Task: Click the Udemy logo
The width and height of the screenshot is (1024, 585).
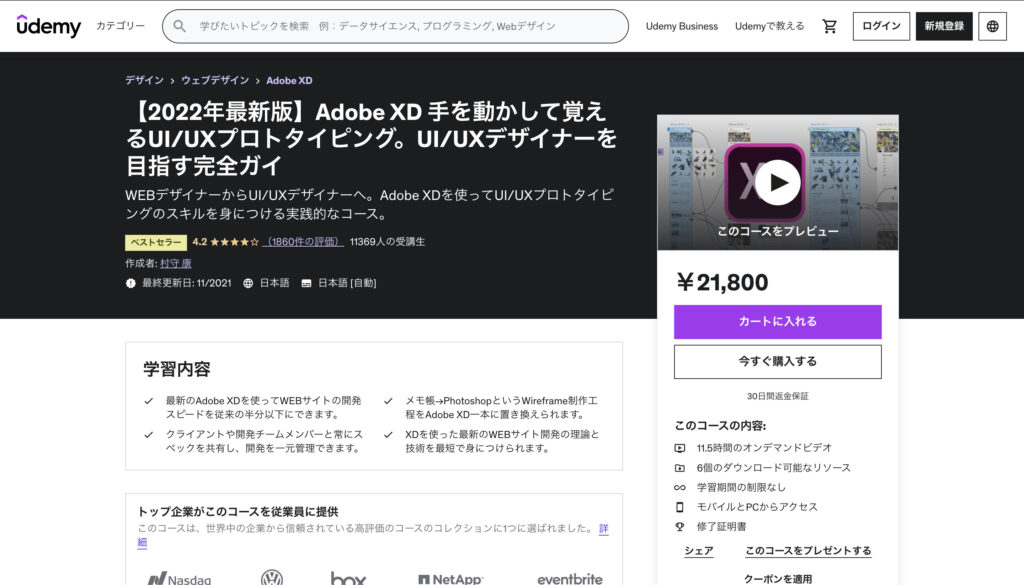Action: 48,26
